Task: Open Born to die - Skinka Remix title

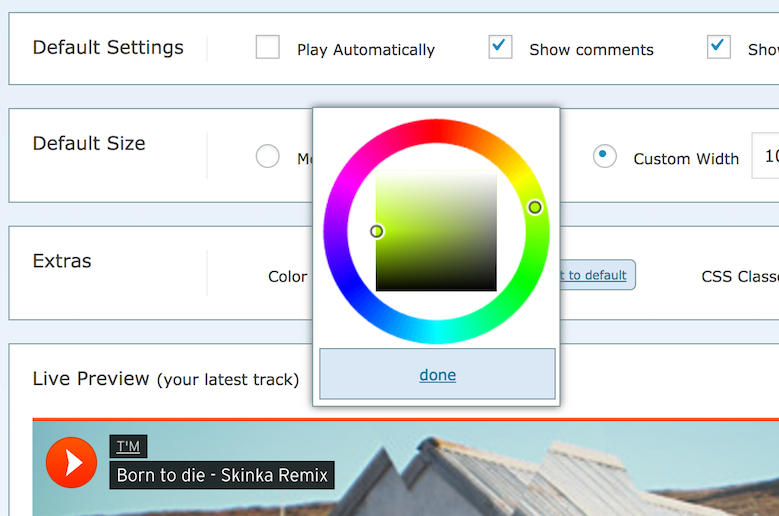Action: [x=222, y=475]
